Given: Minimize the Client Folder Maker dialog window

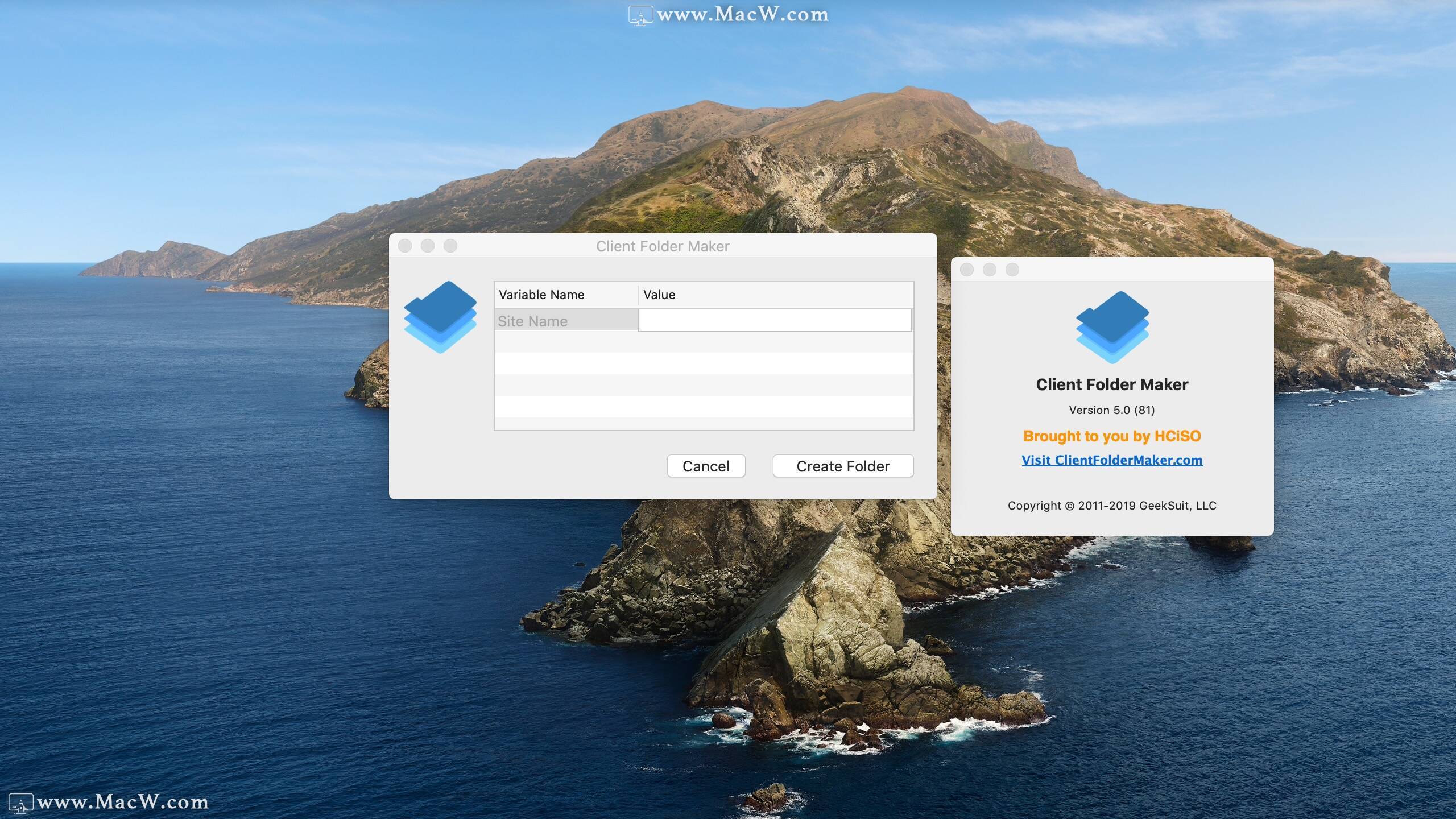Looking at the screenshot, I should 428,246.
